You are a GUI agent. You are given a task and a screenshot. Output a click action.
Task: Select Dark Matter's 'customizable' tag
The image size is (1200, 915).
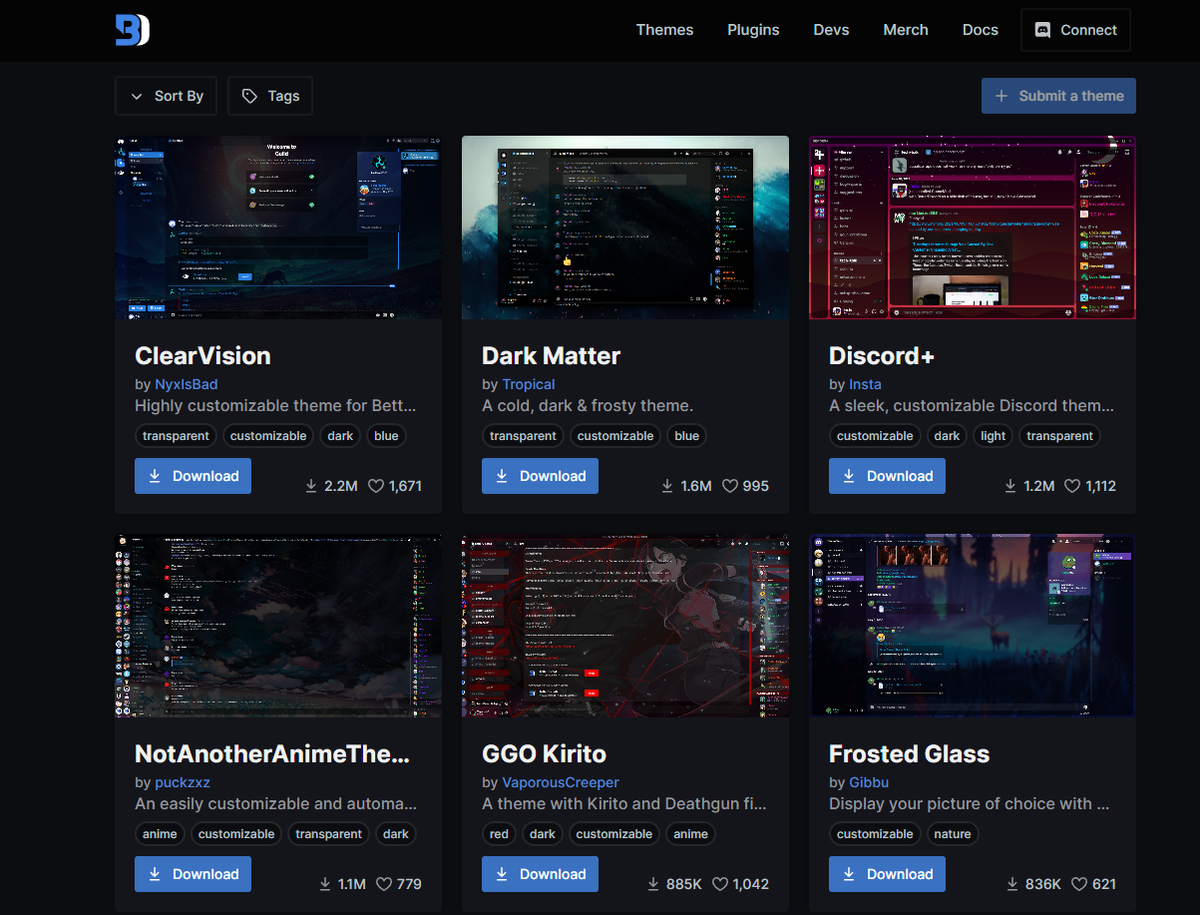pos(615,436)
